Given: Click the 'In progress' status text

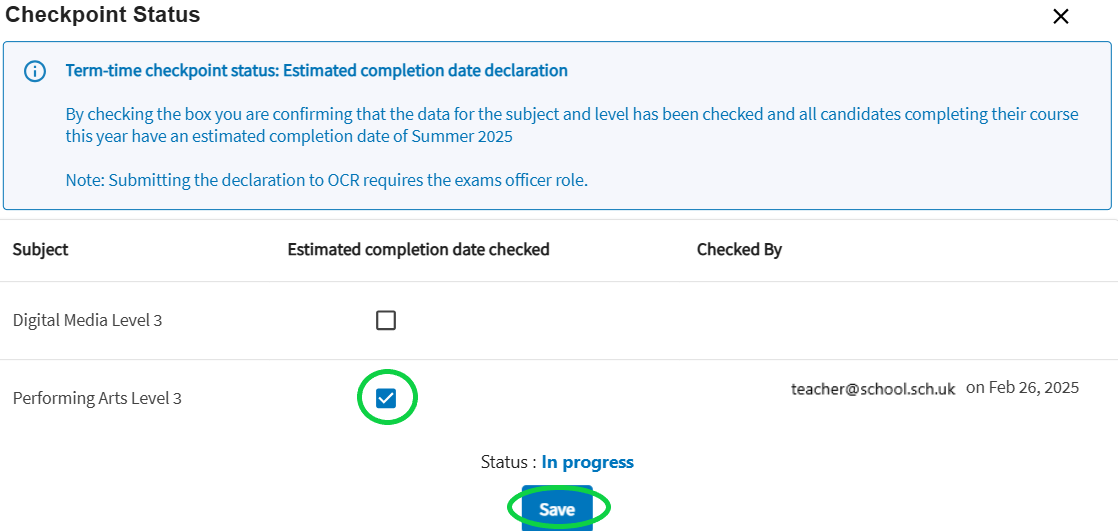Looking at the screenshot, I should point(587,462).
